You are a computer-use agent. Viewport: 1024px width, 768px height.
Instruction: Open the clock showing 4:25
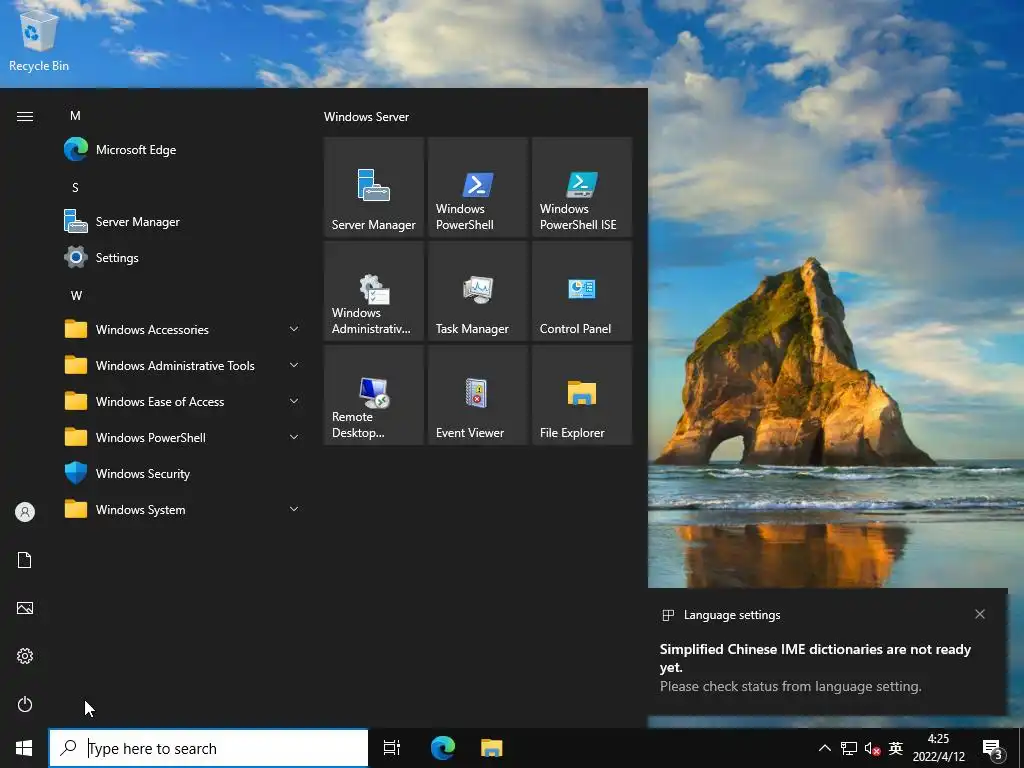[938, 748]
